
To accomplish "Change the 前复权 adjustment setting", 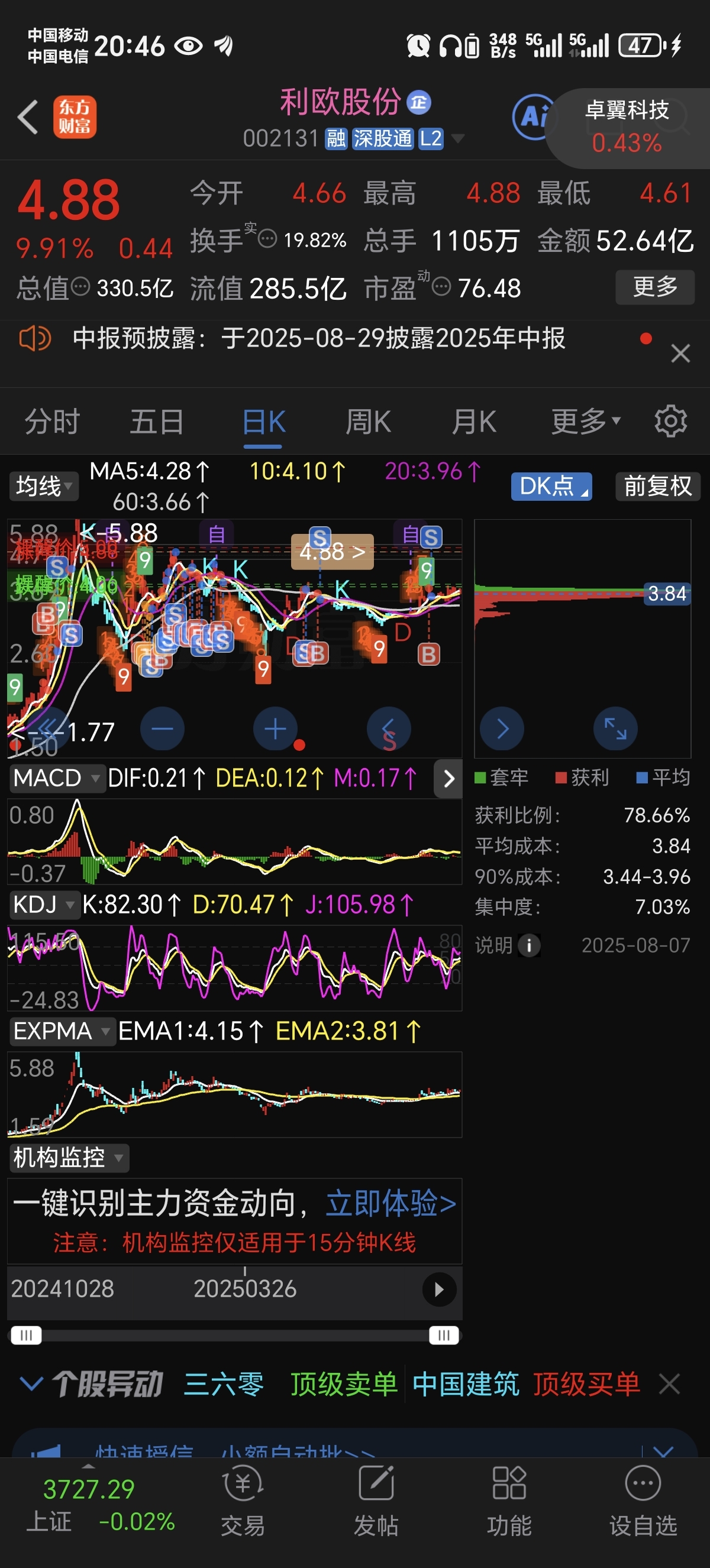I will point(657,487).
